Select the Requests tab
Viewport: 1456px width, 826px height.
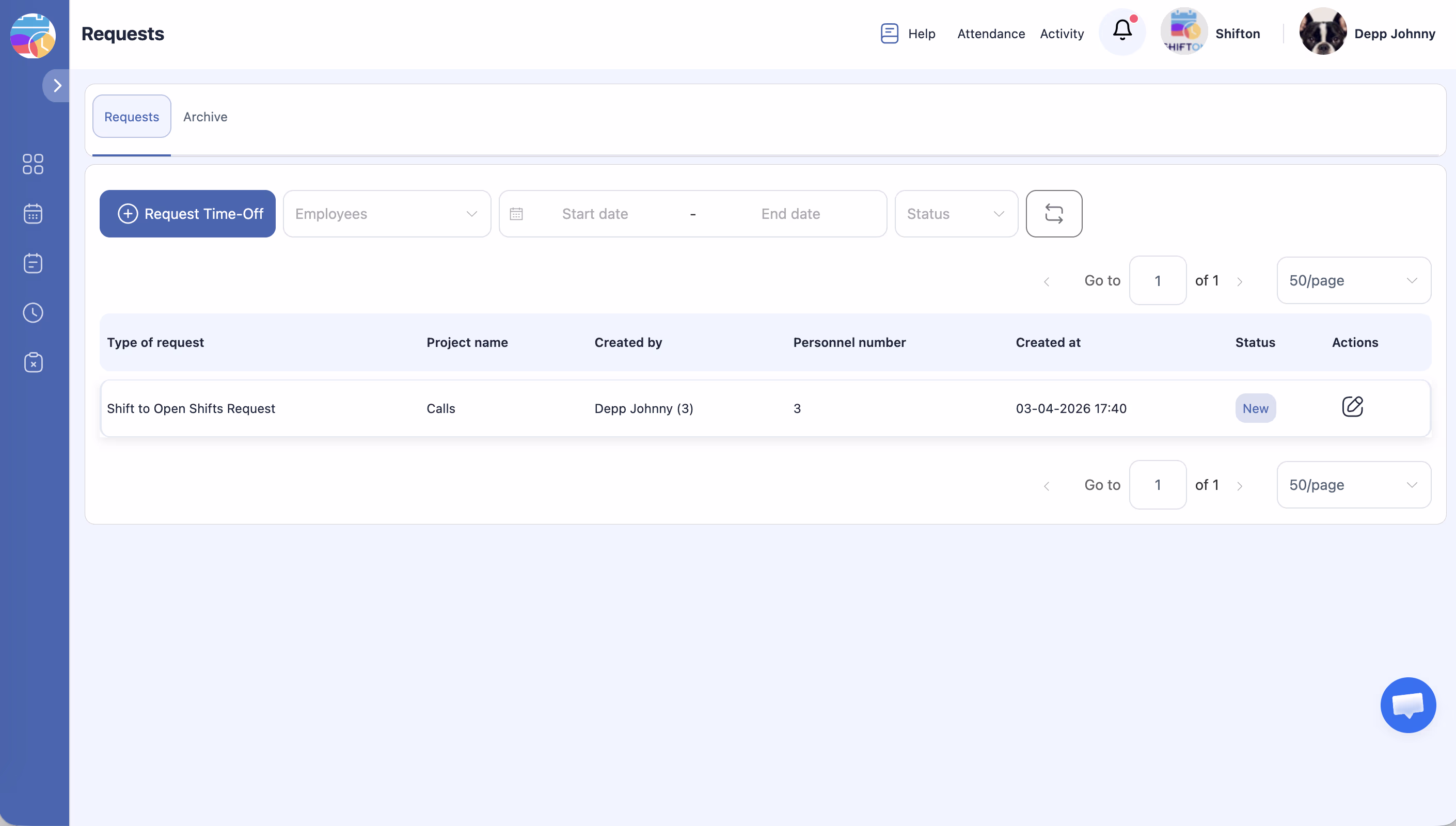[x=132, y=117]
